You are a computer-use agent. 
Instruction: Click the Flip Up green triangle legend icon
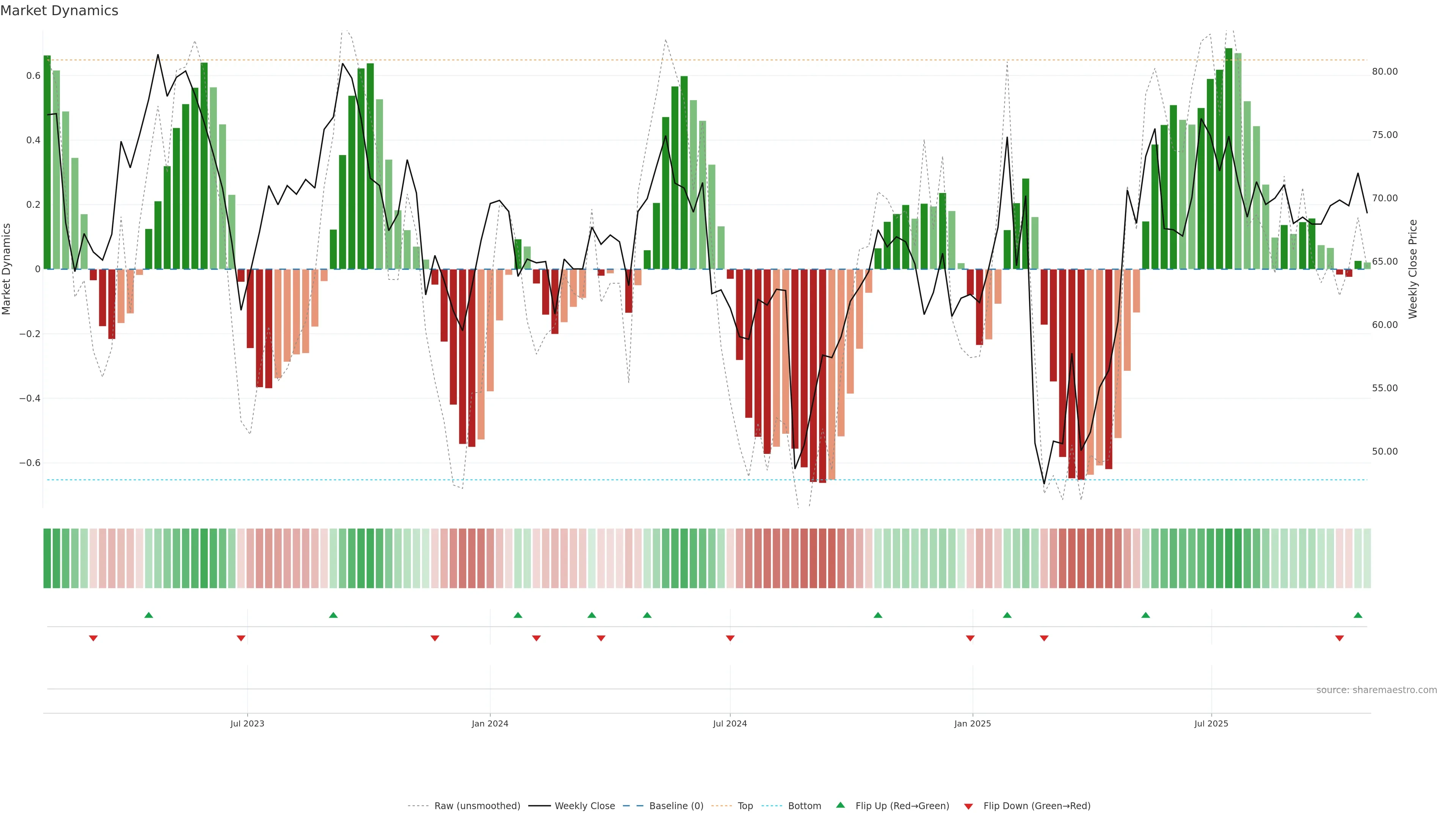(x=841, y=805)
